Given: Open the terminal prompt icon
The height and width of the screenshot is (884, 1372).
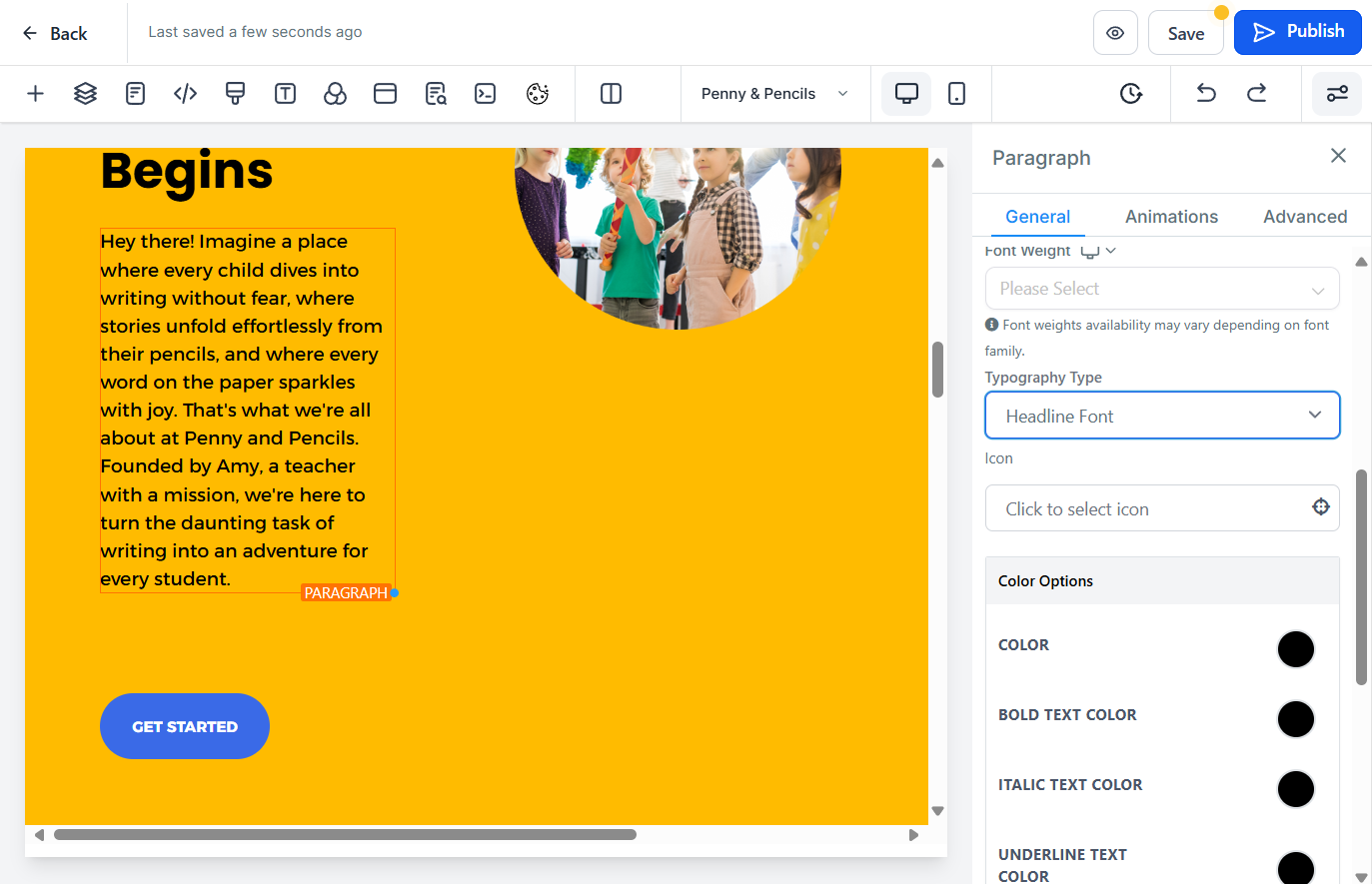Looking at the screenshot, I should (x=485, y=94).
